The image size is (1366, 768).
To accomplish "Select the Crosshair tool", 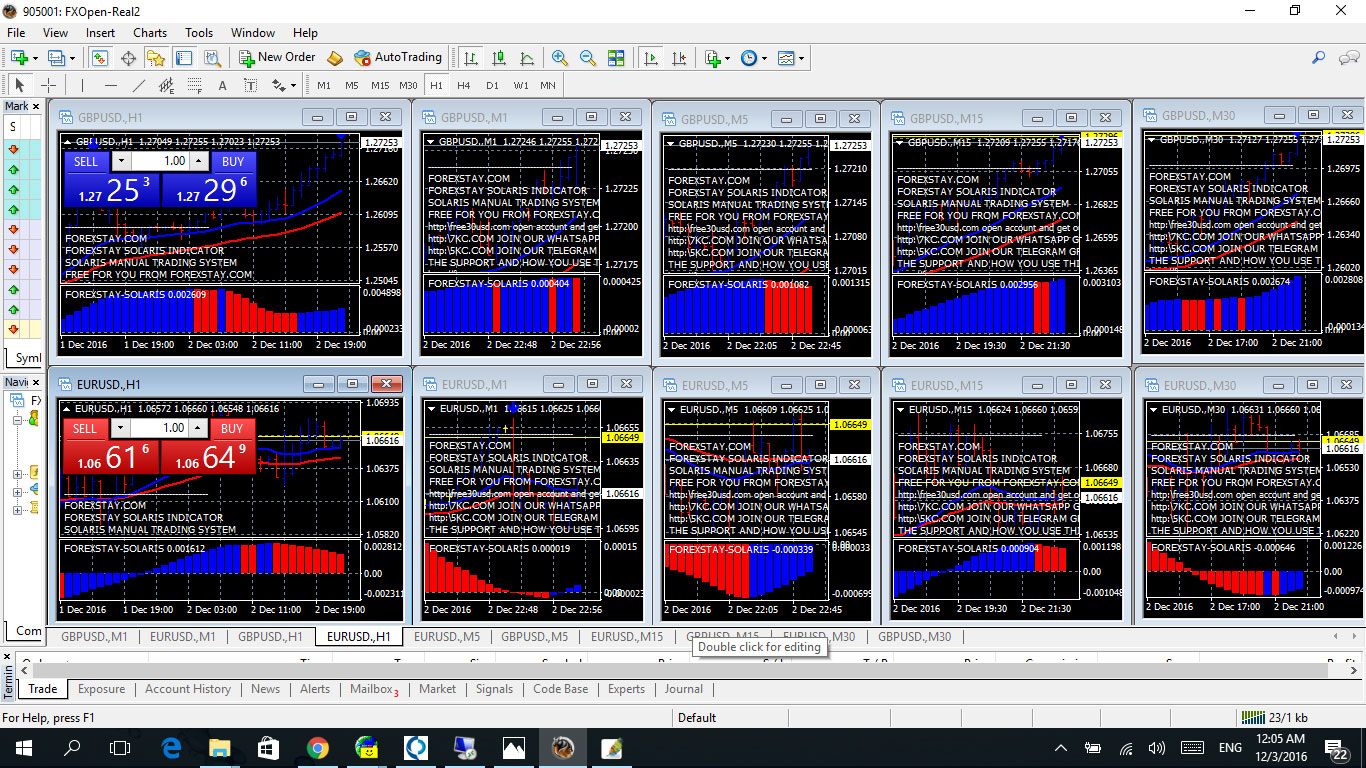I will pos(47,85).
